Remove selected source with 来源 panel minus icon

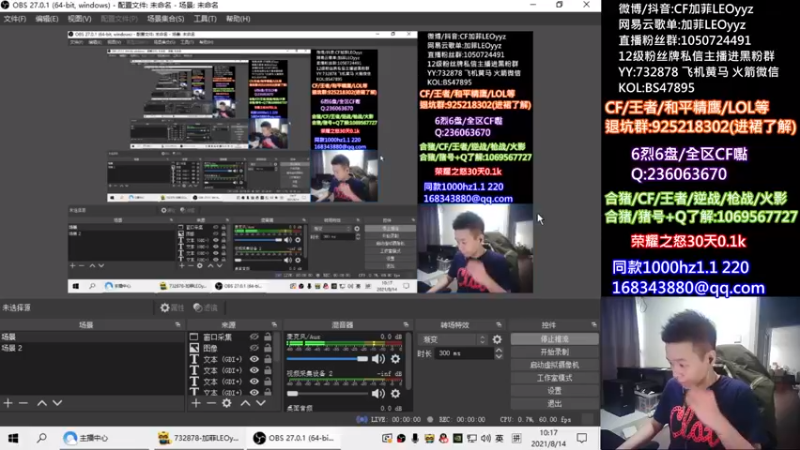point(211,403)
